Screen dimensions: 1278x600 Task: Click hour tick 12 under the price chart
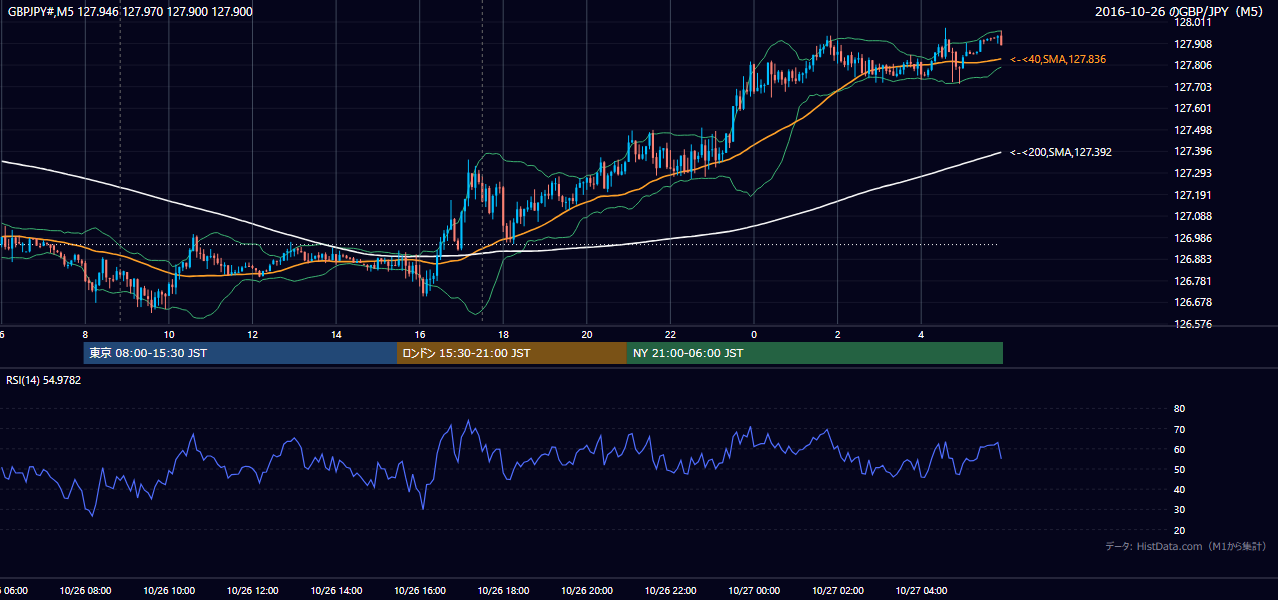pos(252,334)
